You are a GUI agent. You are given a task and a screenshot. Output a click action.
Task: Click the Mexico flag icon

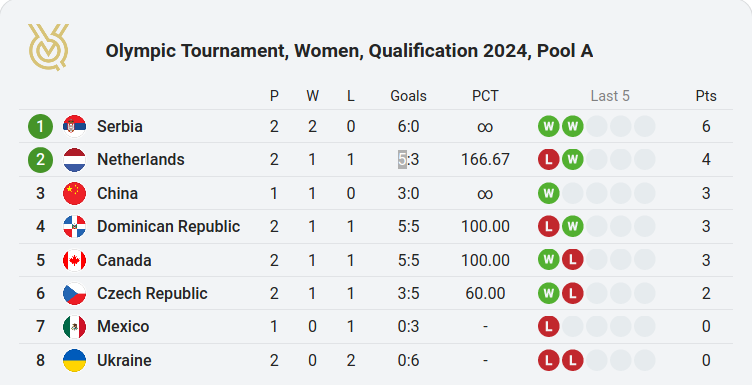tap(75, 327)
